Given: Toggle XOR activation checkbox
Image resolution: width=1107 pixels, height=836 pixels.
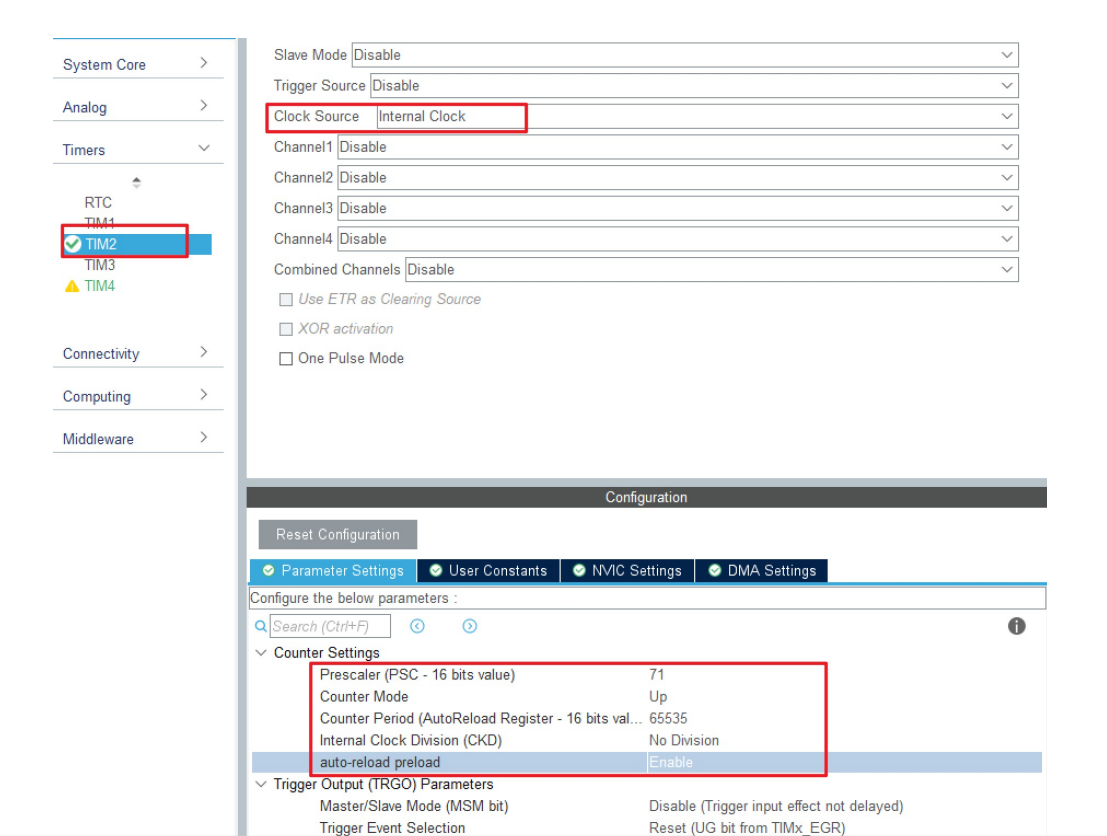Looking at the screenshot, I should click(286, 329).
